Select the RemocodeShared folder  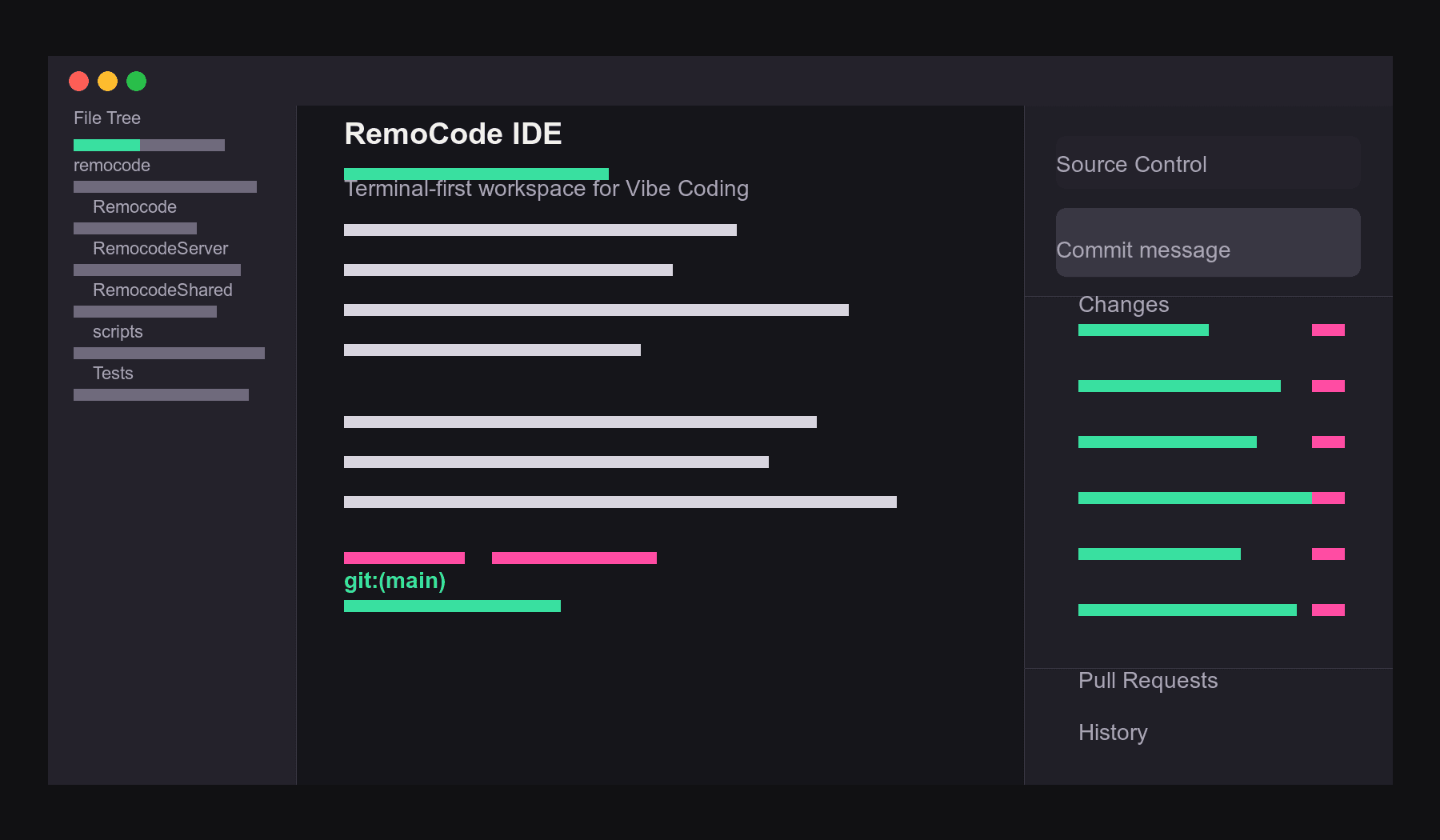coord(162,290)
